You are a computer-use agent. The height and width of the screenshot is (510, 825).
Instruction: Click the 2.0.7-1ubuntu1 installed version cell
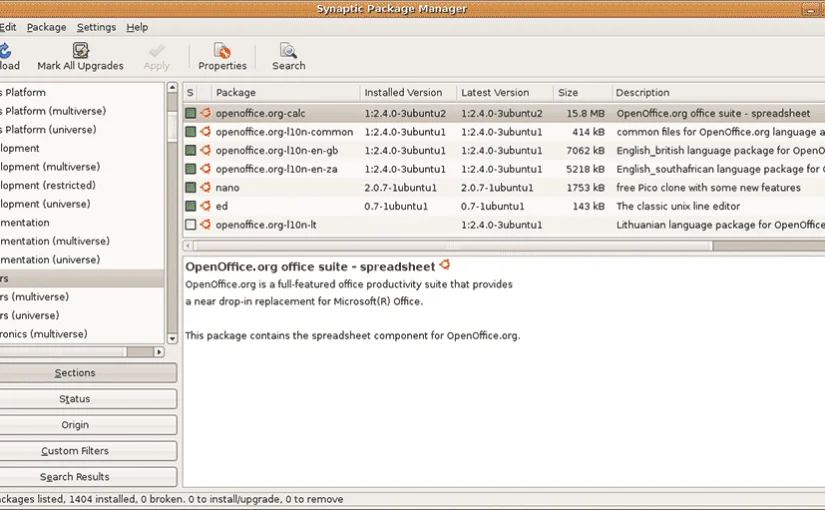[x=400, y=188]
